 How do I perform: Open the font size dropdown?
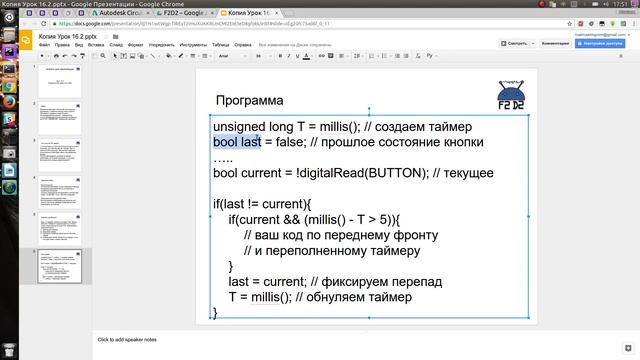[x=263, y=56]
